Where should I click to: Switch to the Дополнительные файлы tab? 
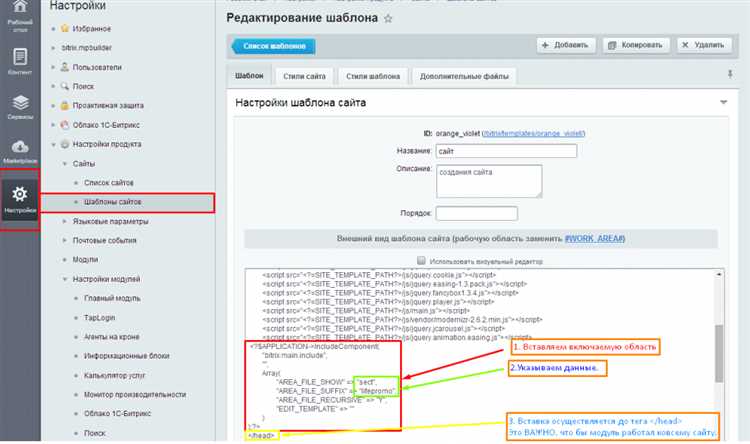coord(464,76)
